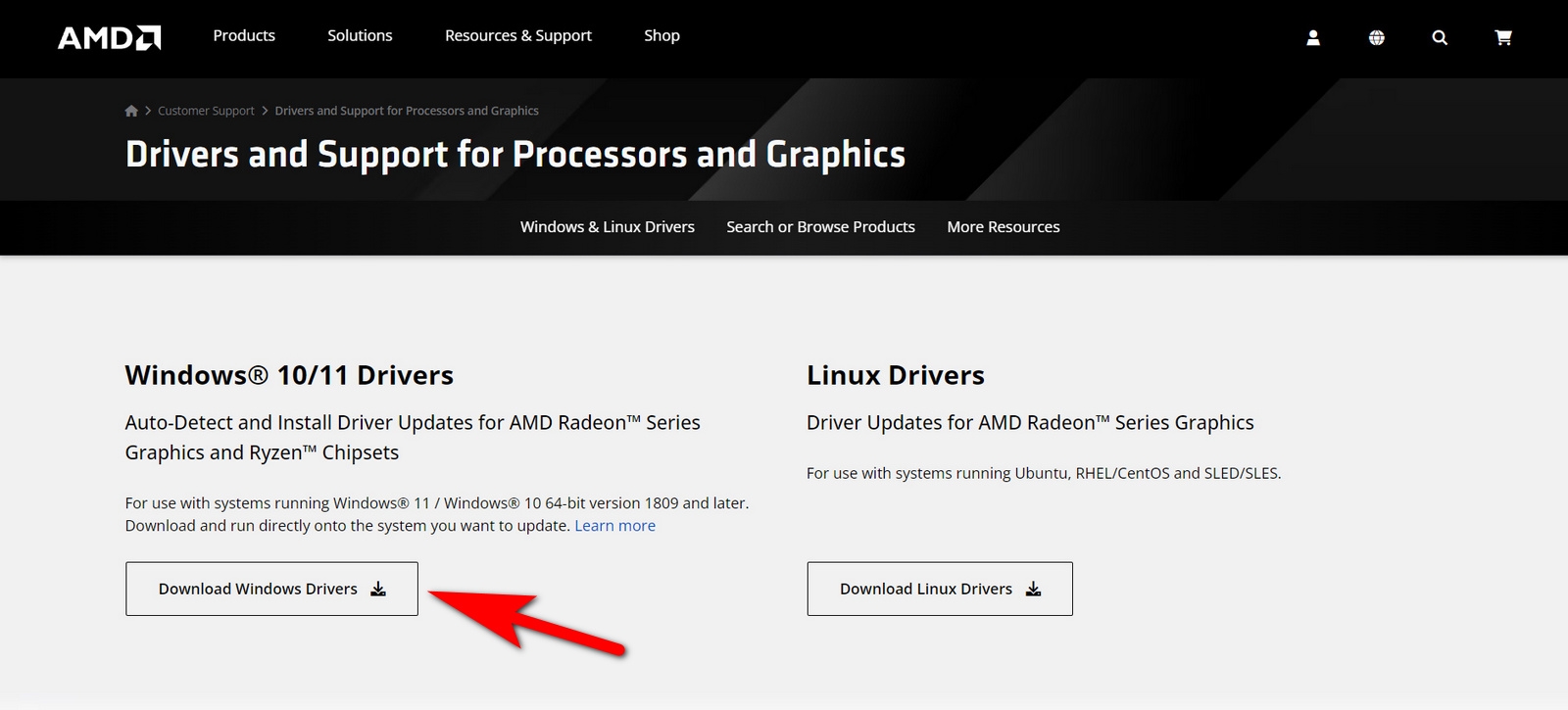Screen dimensions: 1568x710
Task: Open the More Resources section
Action: [1003, 226]
